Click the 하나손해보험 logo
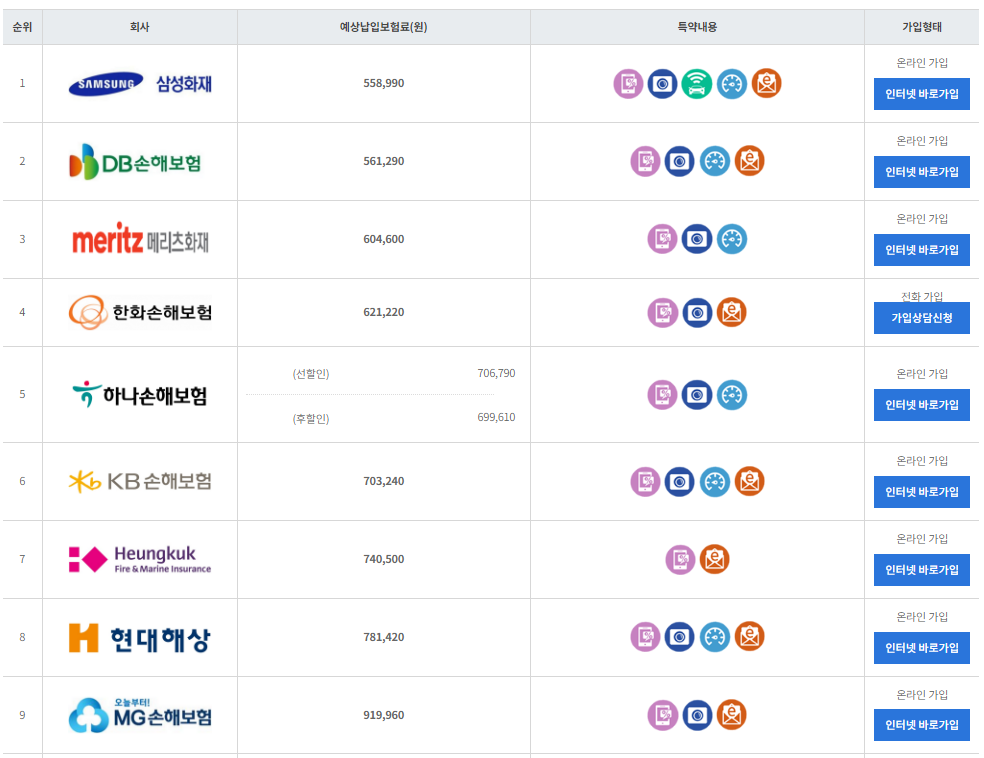The height and width of the screenshot is (758, 984). click(139, 395)
